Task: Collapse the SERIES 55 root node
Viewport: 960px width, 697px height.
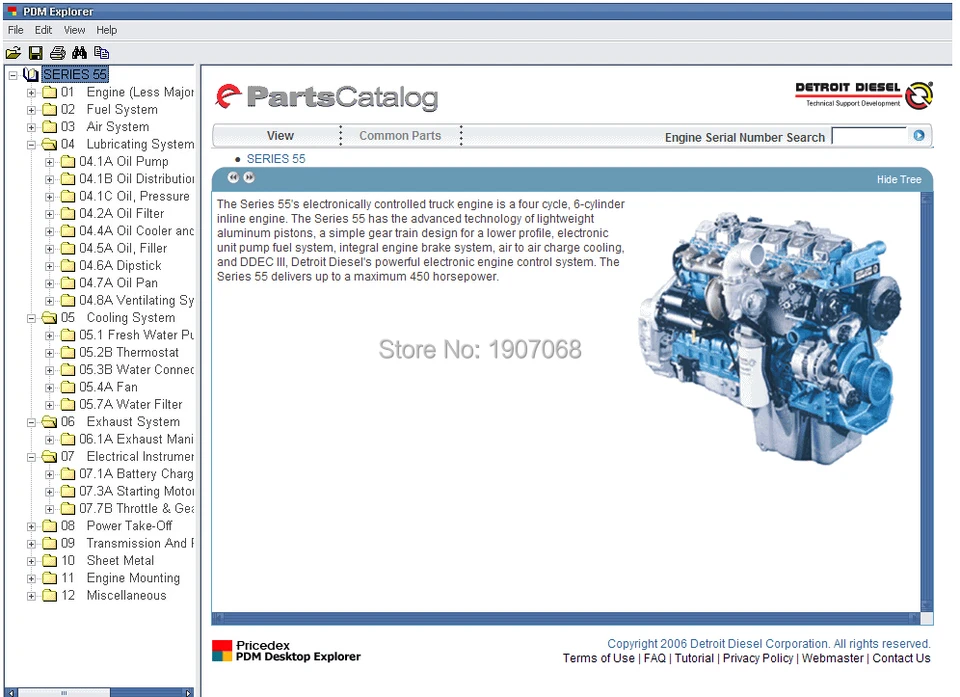Action: [13, 75]
